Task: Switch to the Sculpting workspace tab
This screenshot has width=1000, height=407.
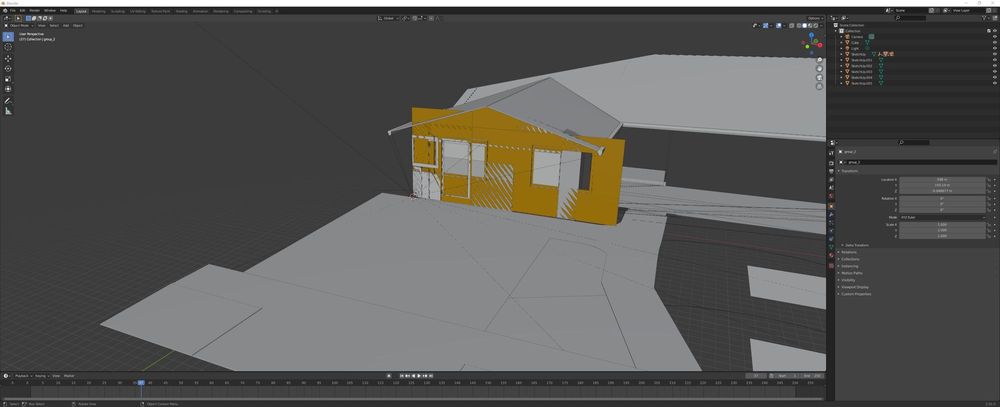Action: [118, 11]
